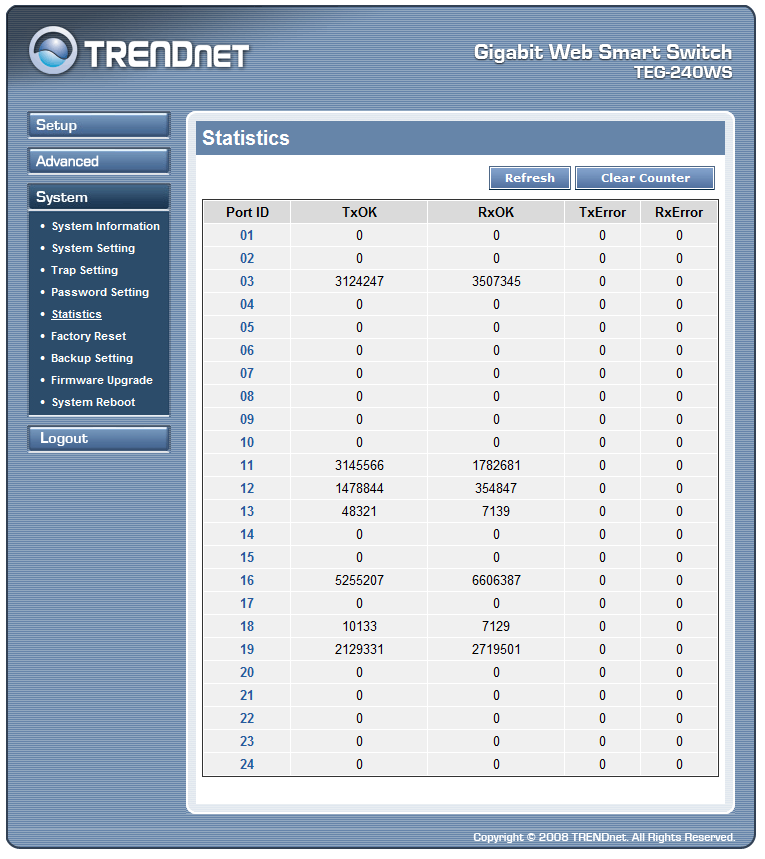
Task: Open System Information page
Action: tap(105, 226)
